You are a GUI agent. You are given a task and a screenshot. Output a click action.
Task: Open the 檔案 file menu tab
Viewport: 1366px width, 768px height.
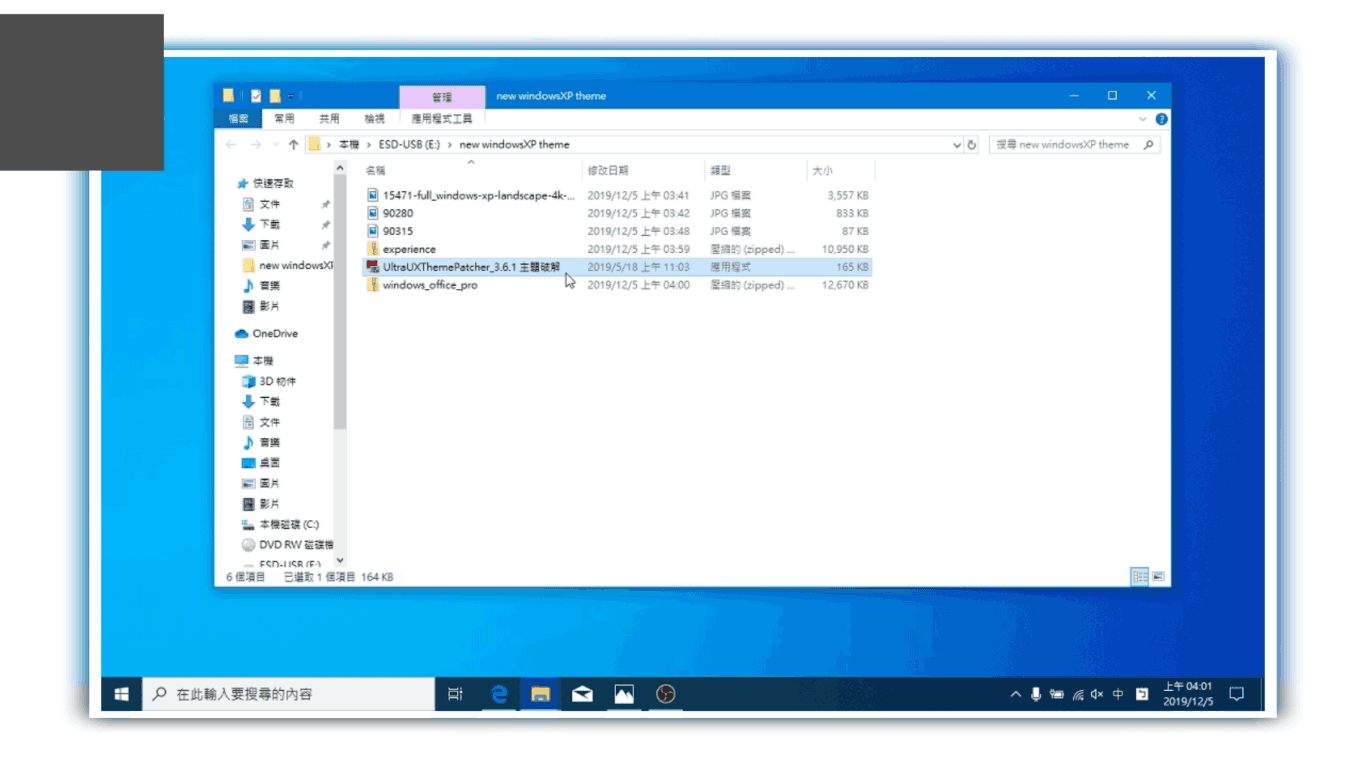click(x=239, y=118)
